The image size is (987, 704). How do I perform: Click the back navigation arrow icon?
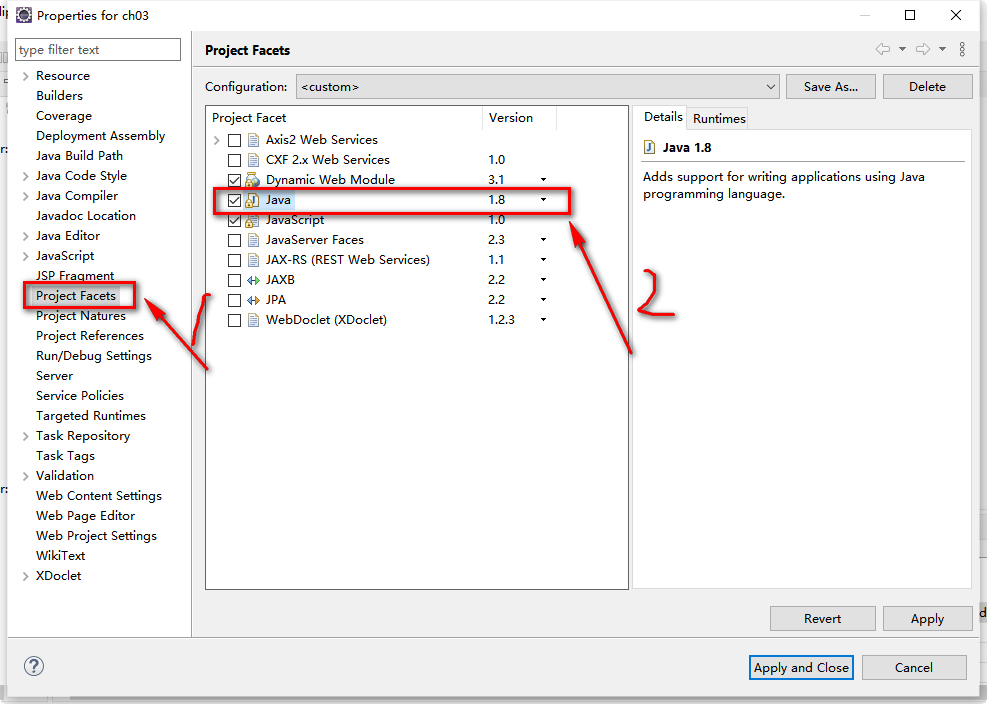(x=884, y=49)
